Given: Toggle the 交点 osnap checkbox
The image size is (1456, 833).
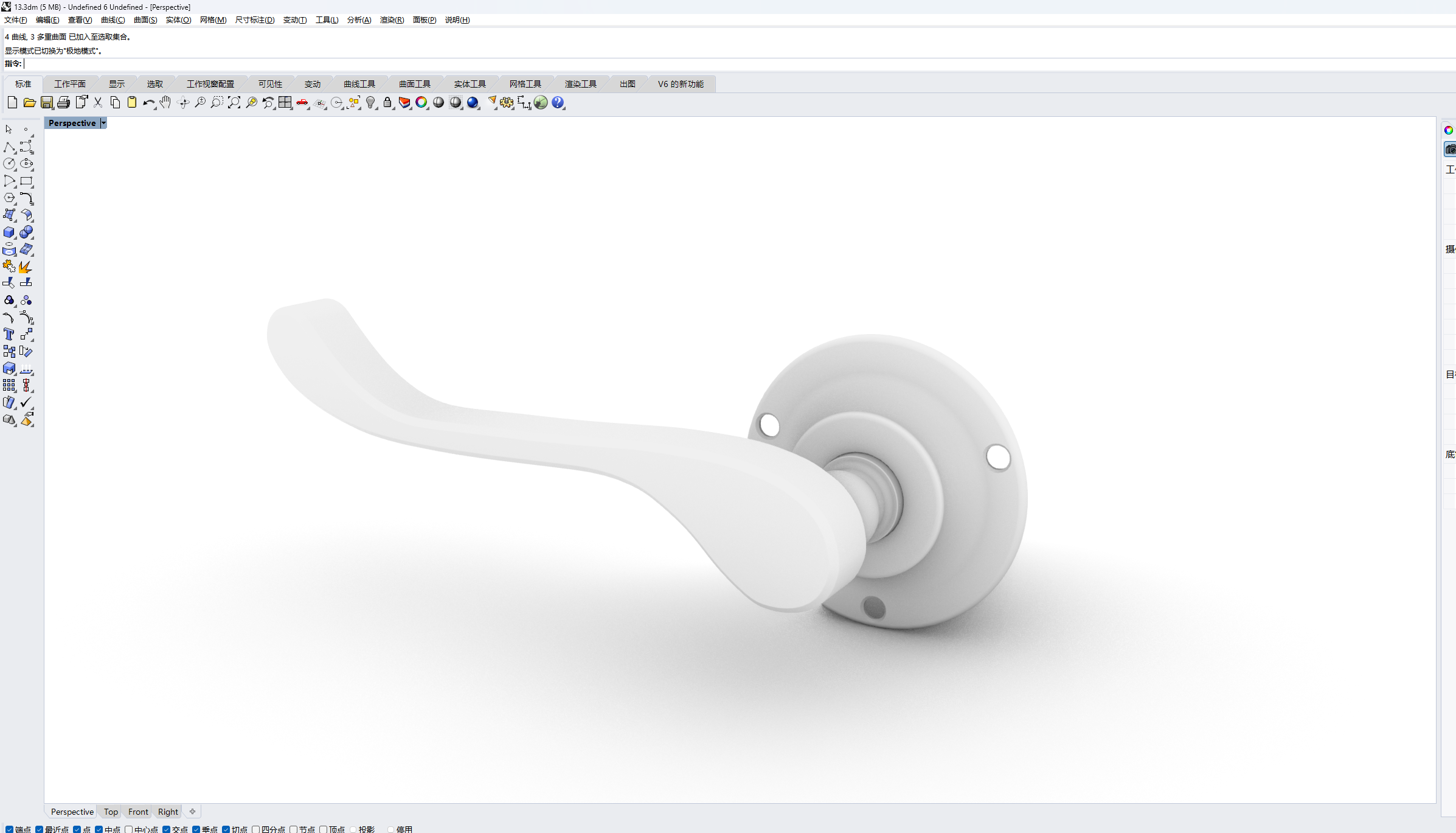Looking at the screenshot, I should (x=166, y=829).
